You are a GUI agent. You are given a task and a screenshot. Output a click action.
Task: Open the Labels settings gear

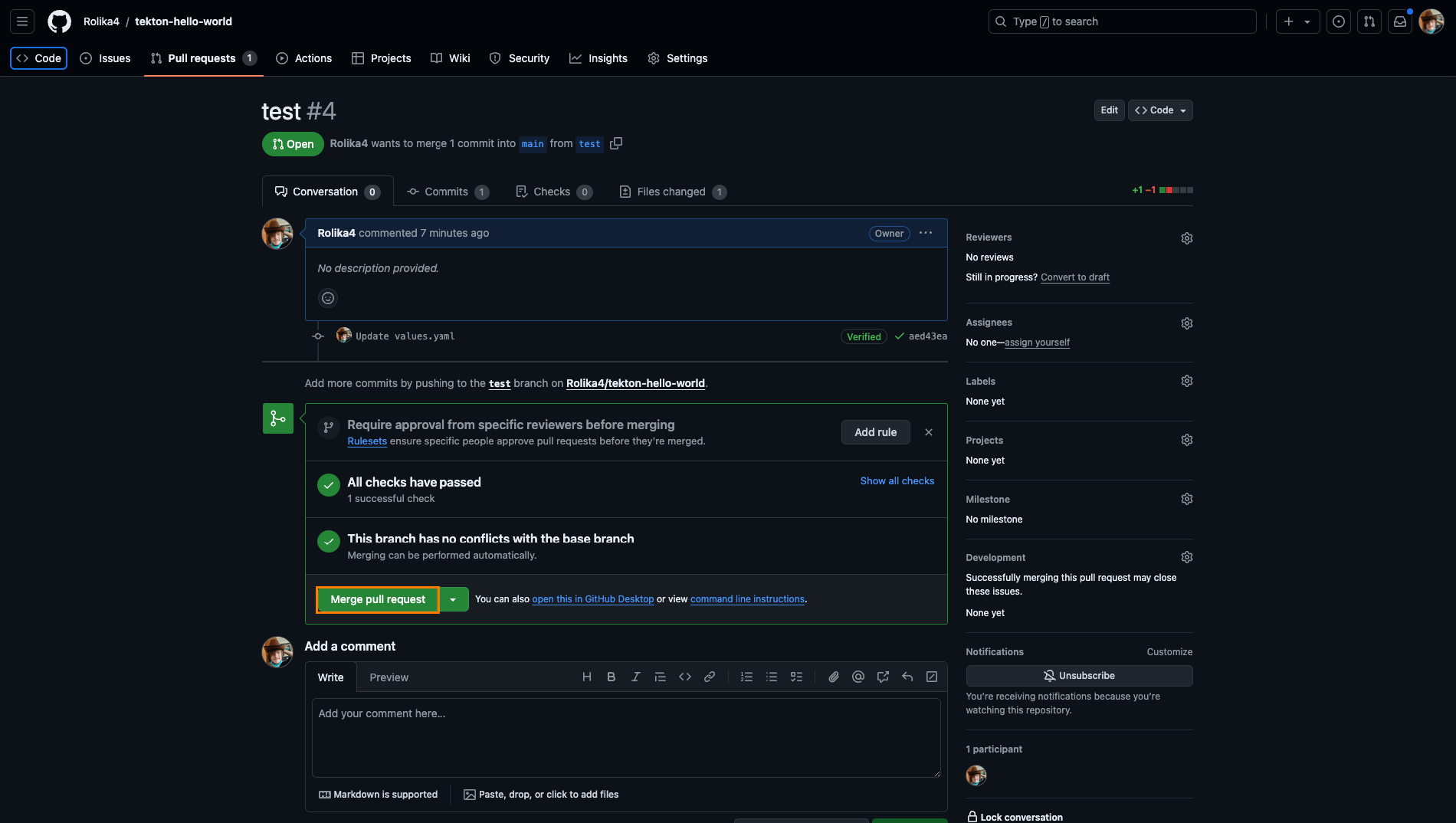coord(1186,380)
